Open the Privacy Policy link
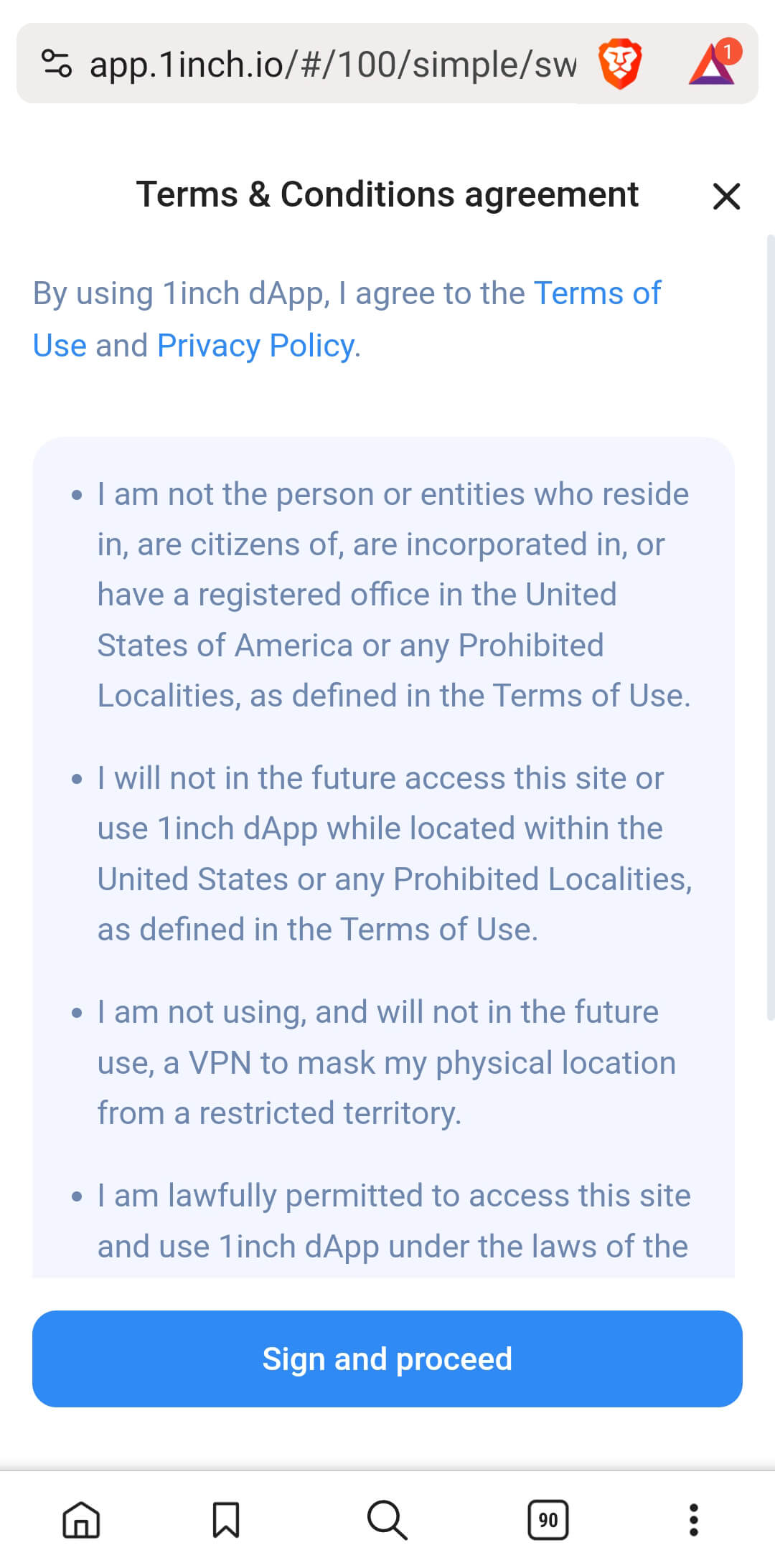 pyautogui.click(x=256, y=346)
